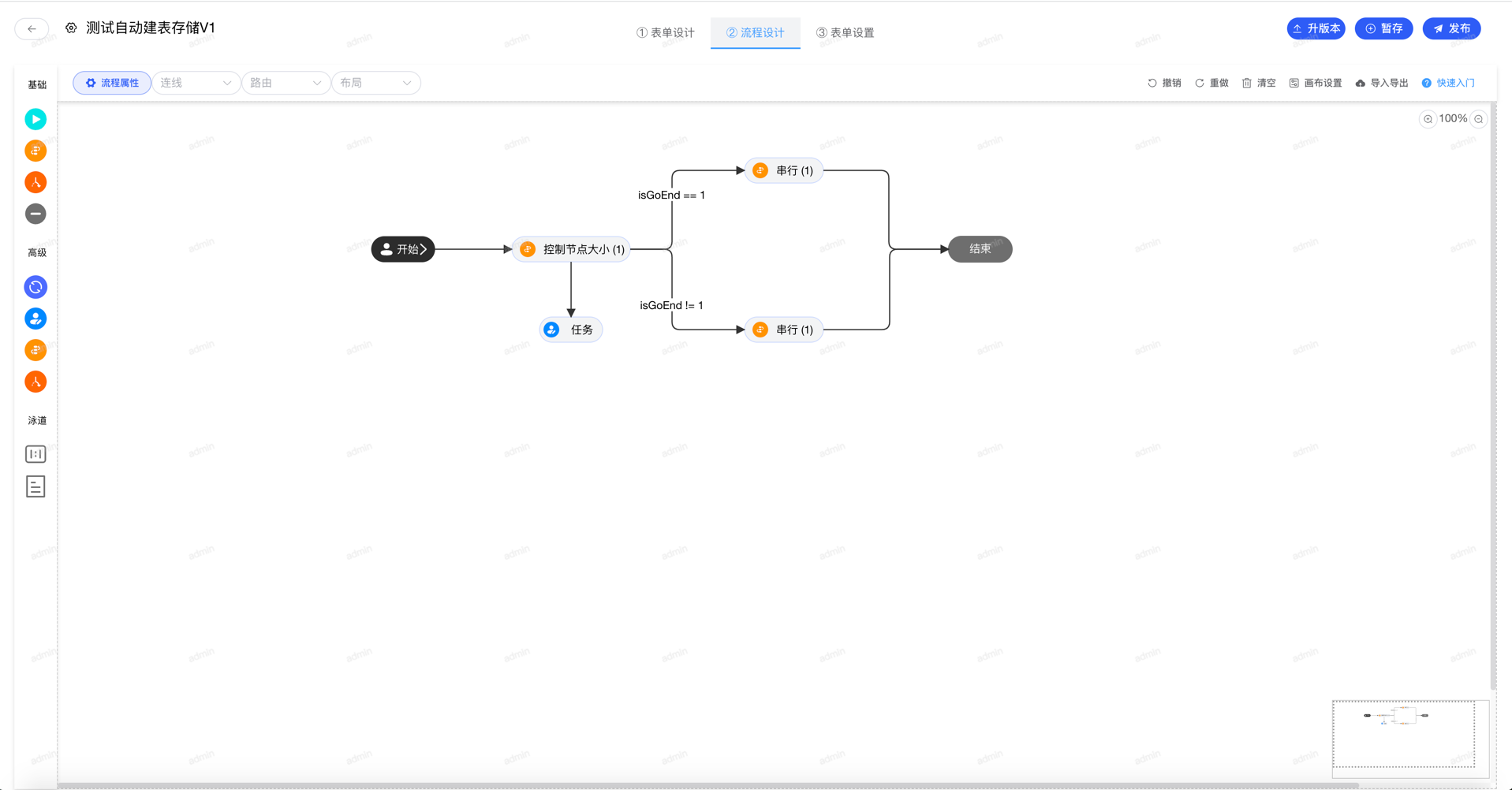The image size is (1512, 790).
Task: Choose the blue user task node icon
Action: (x=35, y=319)
